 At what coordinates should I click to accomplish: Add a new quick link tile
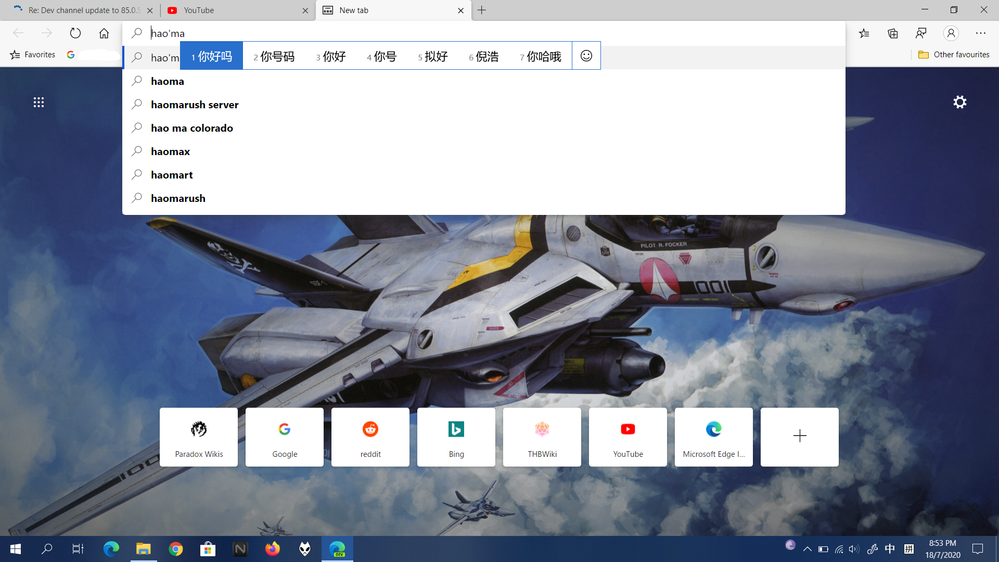coord(800,437)
